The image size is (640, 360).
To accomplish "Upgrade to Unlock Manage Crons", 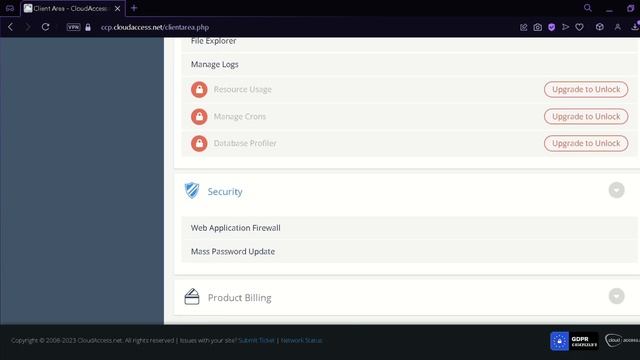I will click(586, 116).
